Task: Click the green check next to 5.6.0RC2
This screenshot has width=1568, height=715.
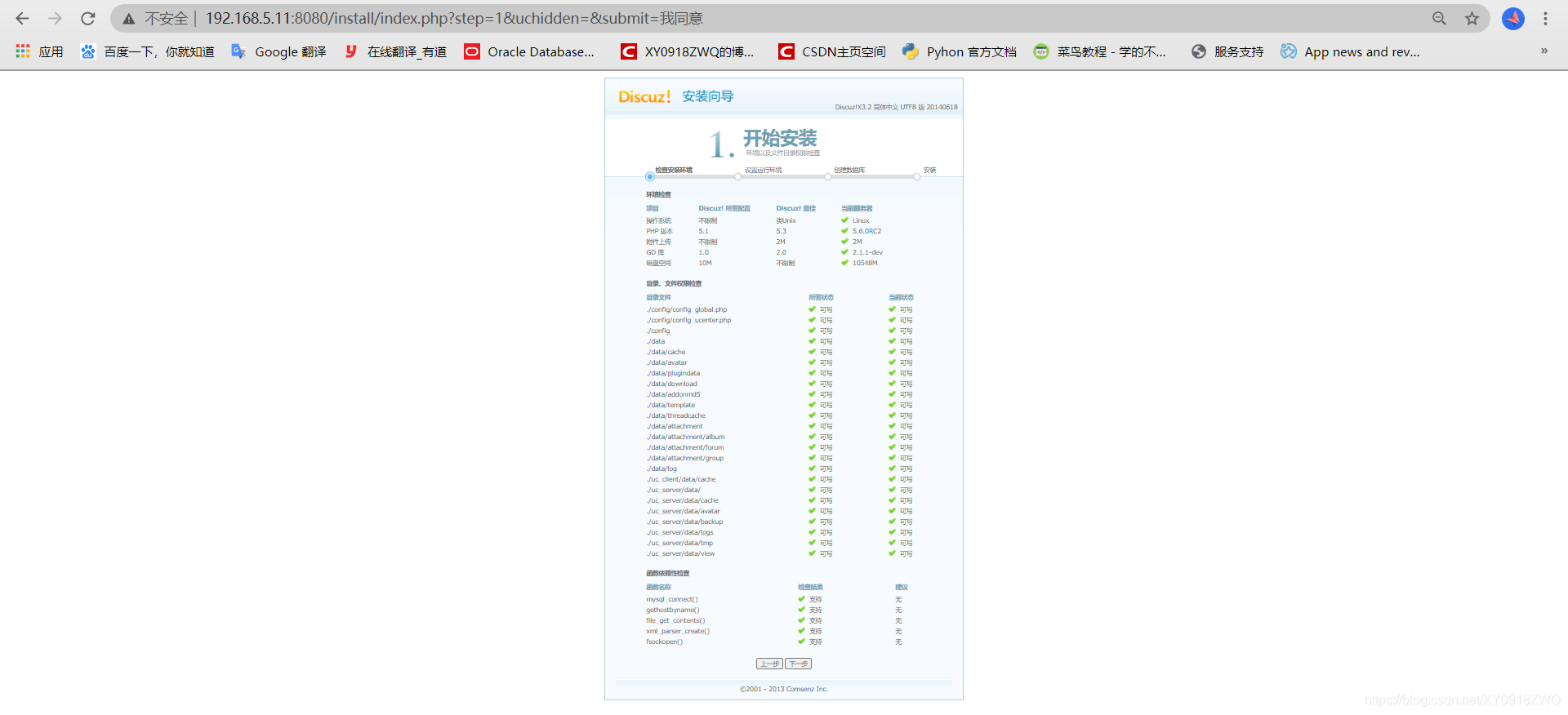Action: (x=844, y=231)
